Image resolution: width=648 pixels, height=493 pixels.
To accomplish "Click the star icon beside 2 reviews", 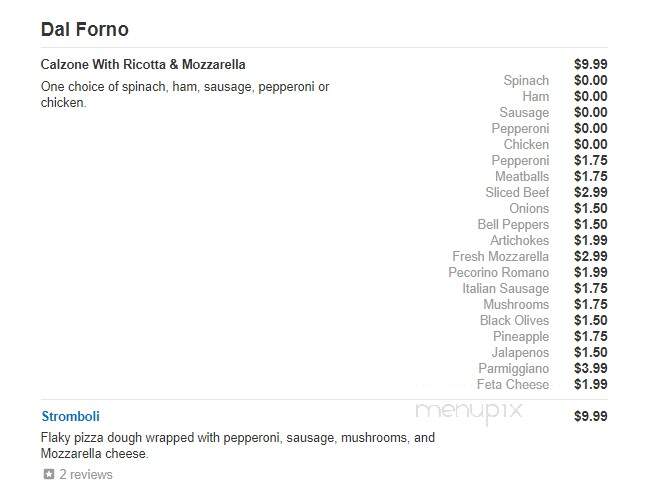I will point(49,474).
